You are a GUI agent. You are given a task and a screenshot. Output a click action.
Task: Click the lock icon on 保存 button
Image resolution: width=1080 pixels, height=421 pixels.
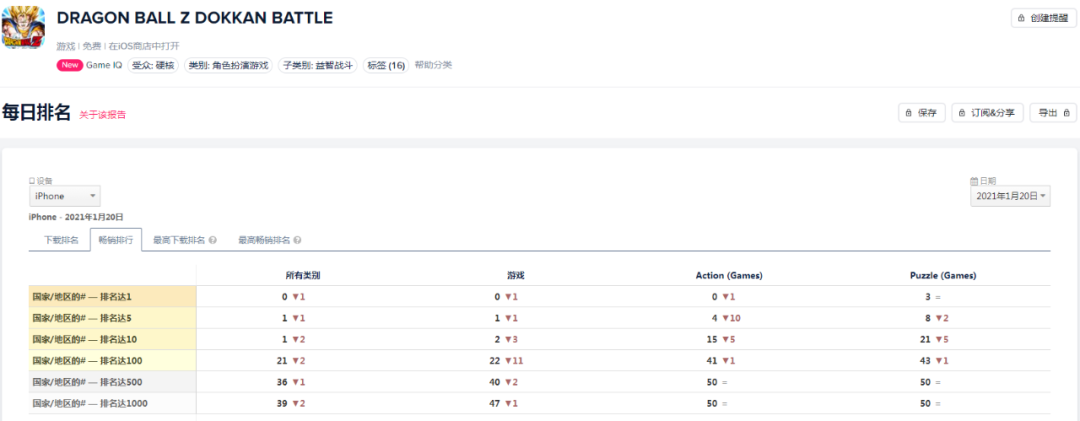coord(908,113)
